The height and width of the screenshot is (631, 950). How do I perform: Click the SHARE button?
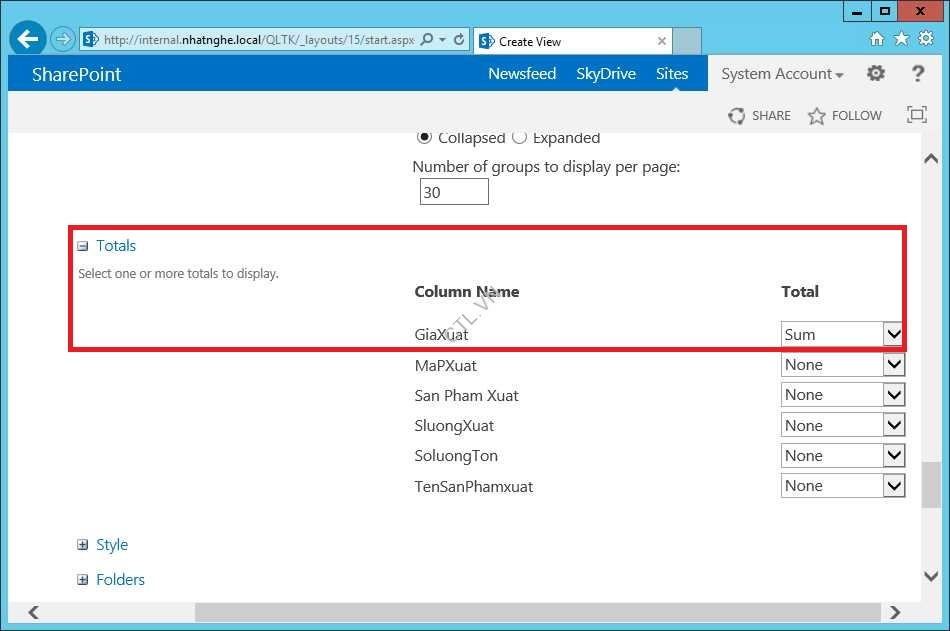click(x=759, y=115)
